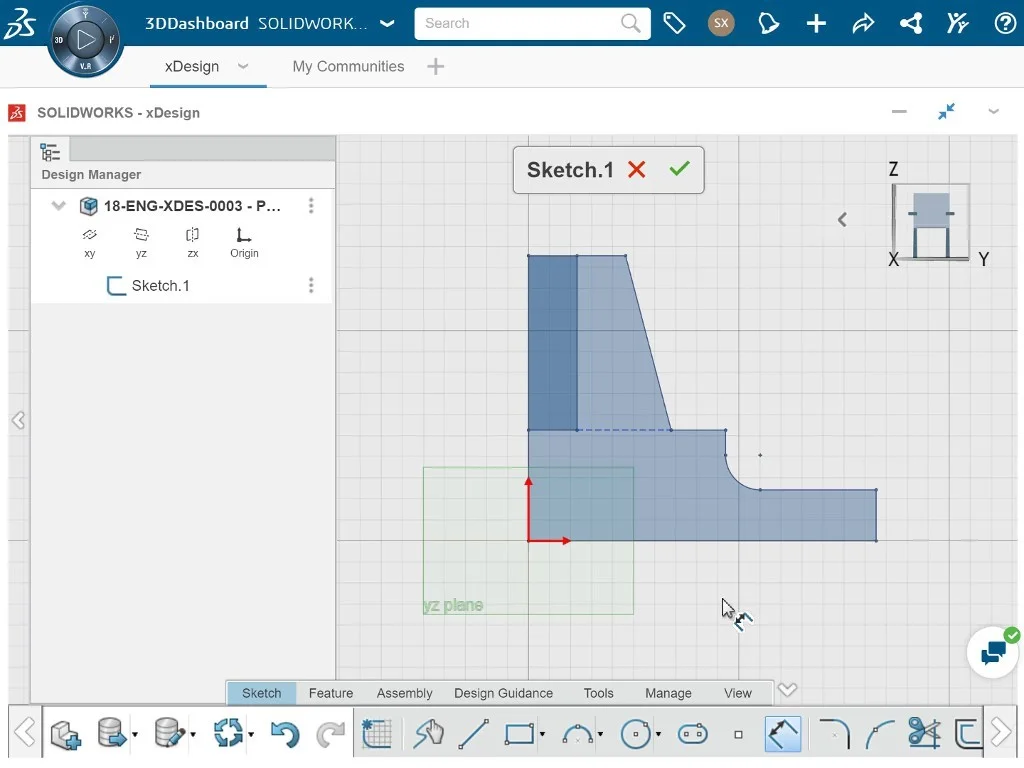Activate the Trim scissors tool
Image resolution: width=1024 pixels, height=768 pixels.
[924, 734]
